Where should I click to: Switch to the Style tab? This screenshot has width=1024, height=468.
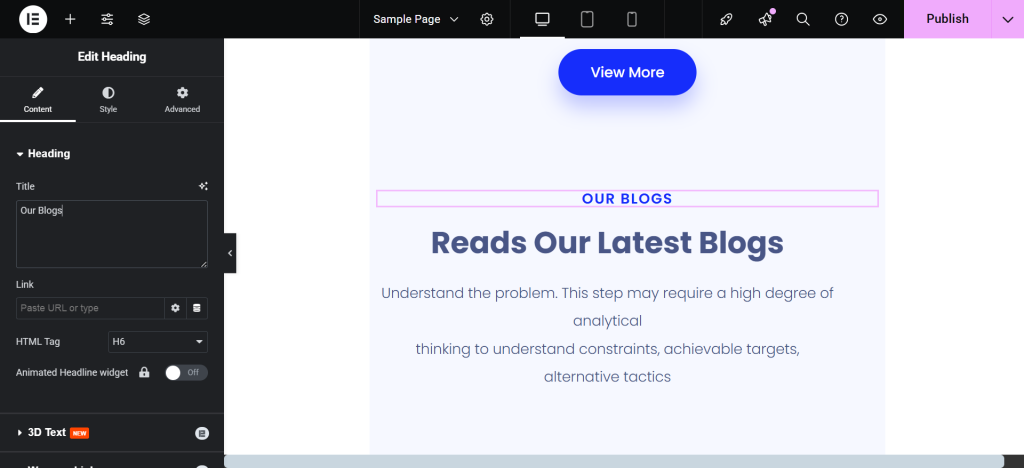coord(108,99)
